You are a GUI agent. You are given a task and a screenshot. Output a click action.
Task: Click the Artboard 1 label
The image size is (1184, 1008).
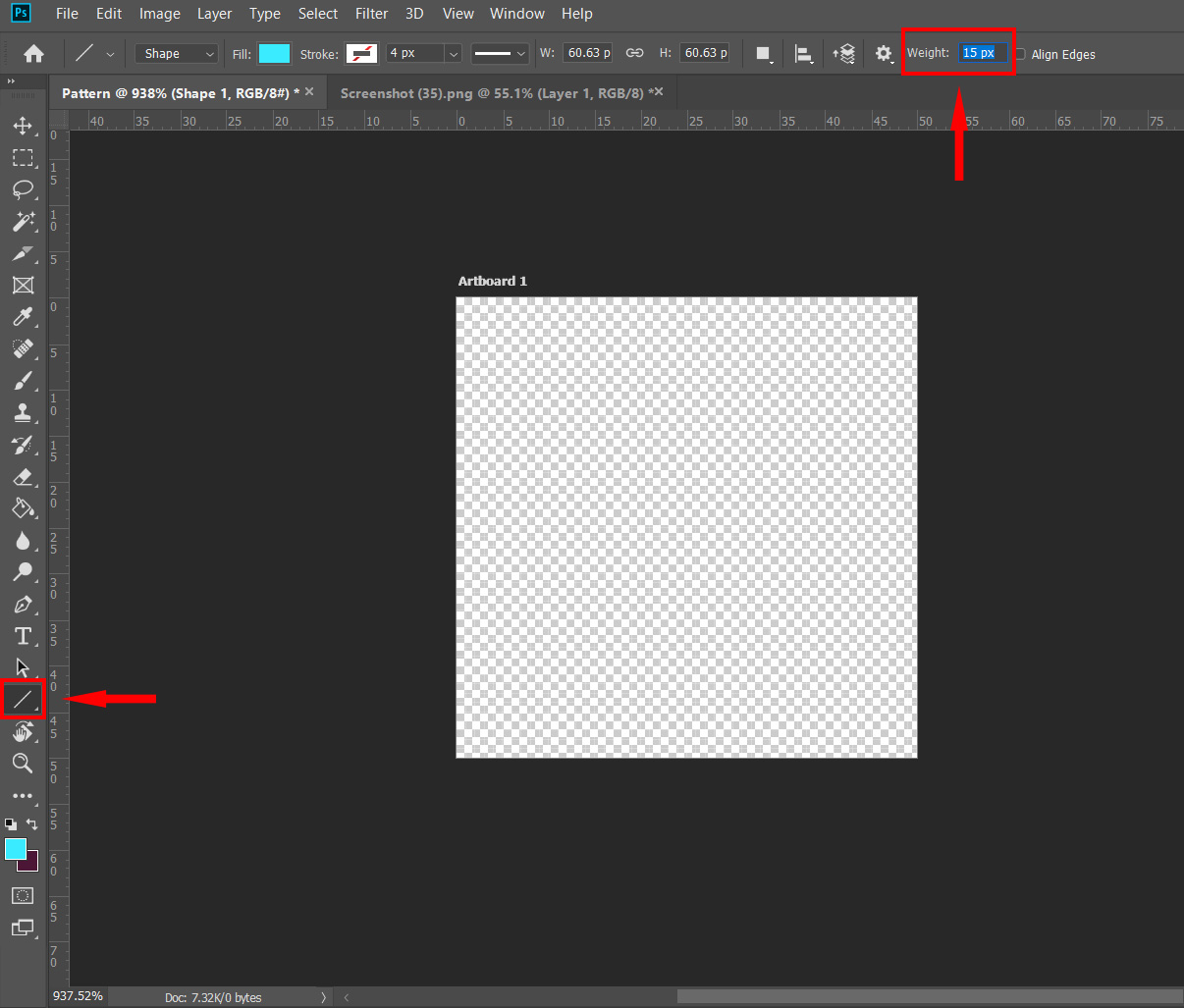(x=492, y=282)
